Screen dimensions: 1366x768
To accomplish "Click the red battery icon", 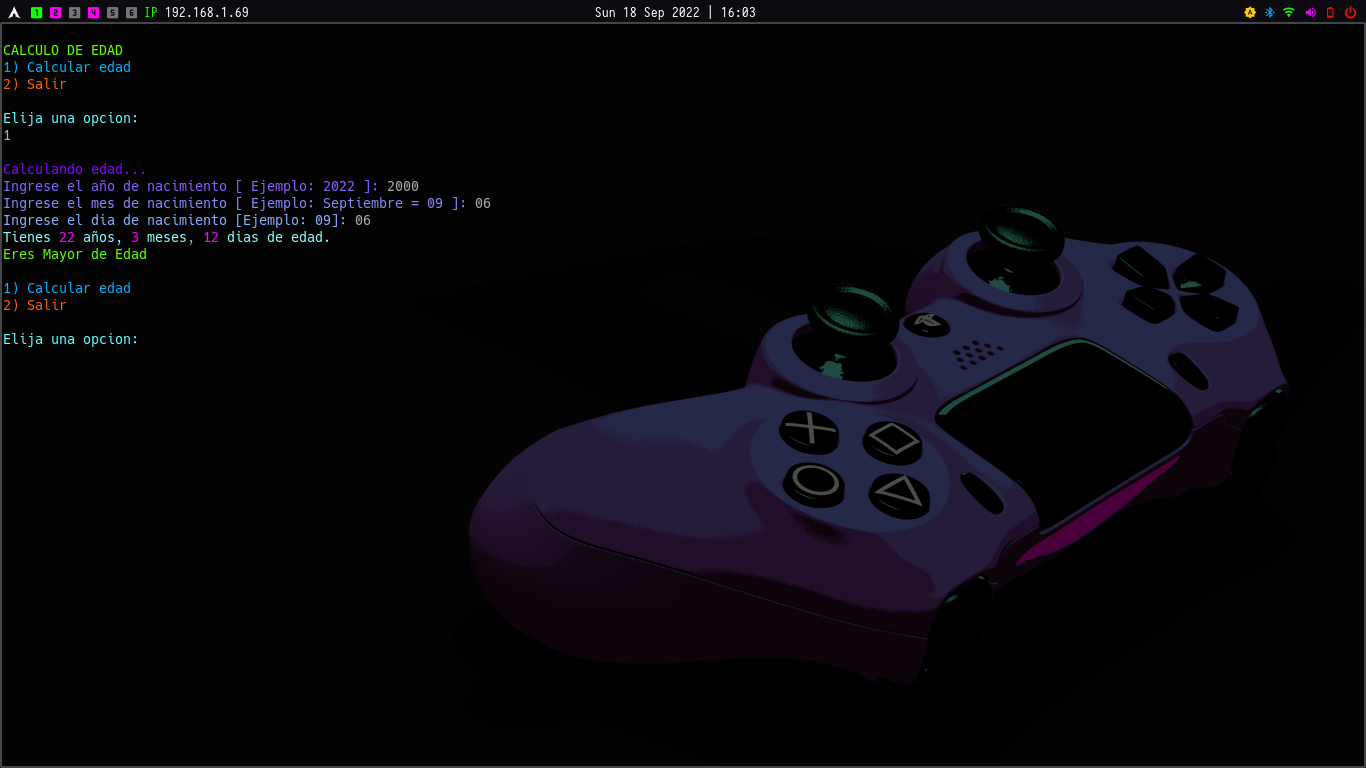I will pos(1330,13).
